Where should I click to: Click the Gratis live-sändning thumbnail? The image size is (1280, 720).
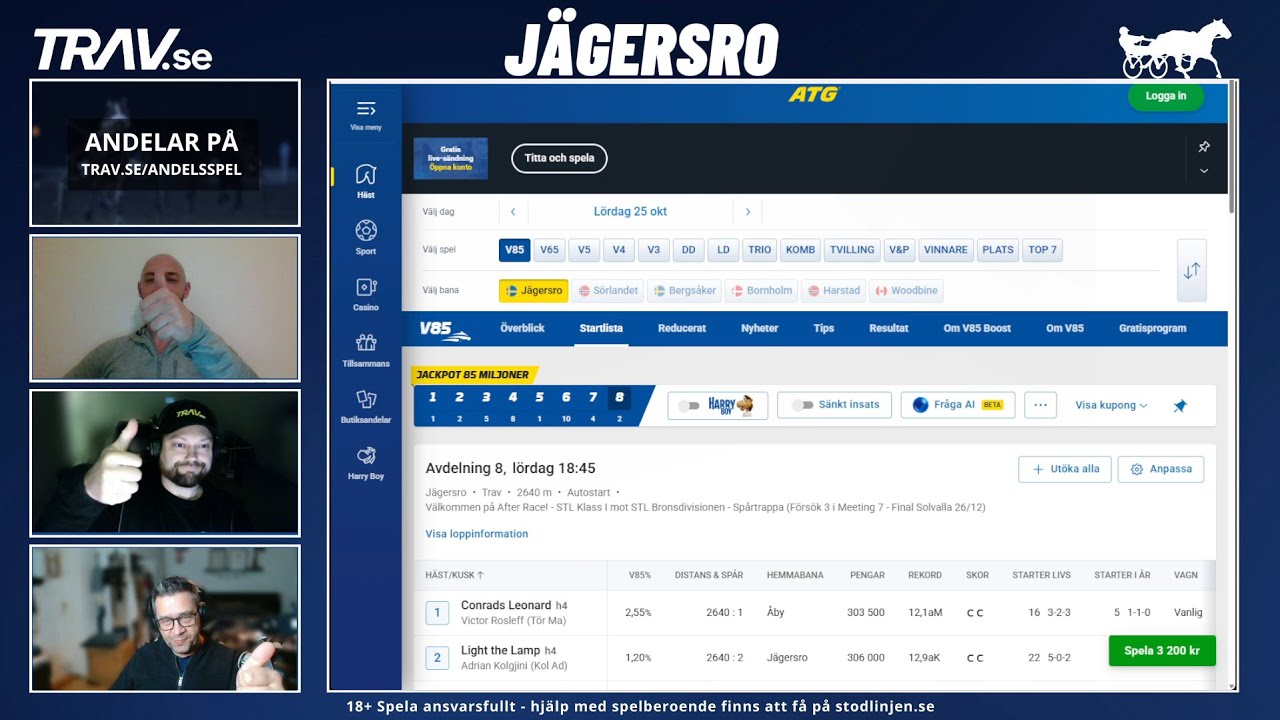[x=451, y=159]
